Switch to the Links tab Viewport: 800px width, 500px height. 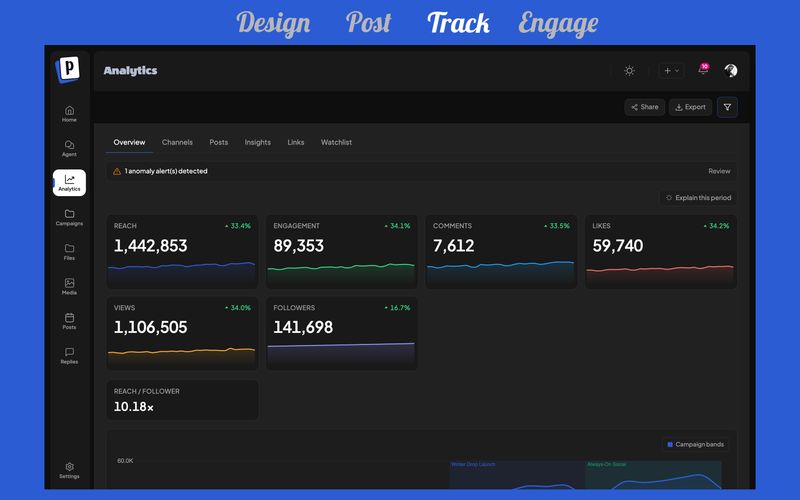[x=295, y=142]
